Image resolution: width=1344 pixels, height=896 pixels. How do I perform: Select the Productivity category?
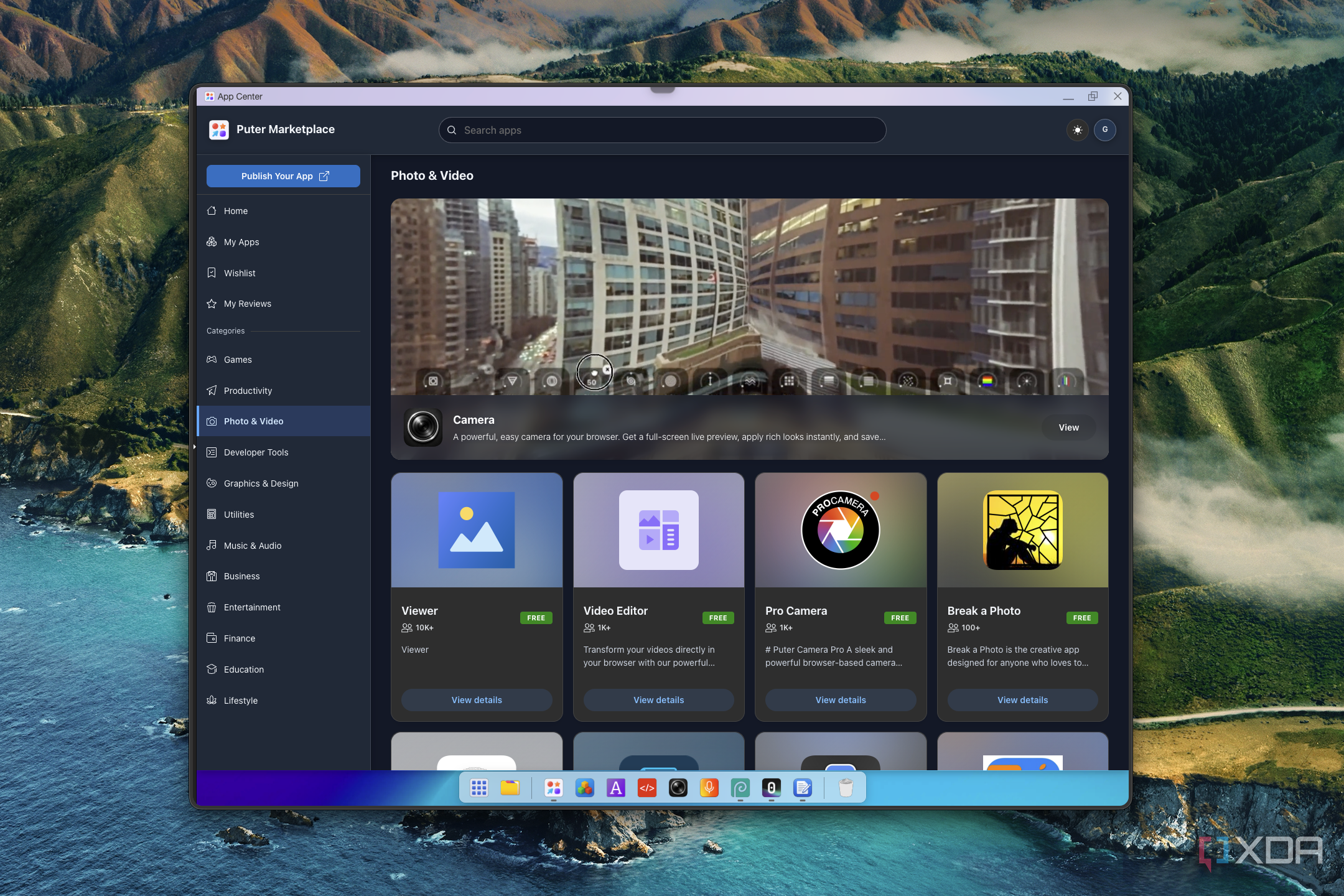pyautogui.click(x=283, y=391)
